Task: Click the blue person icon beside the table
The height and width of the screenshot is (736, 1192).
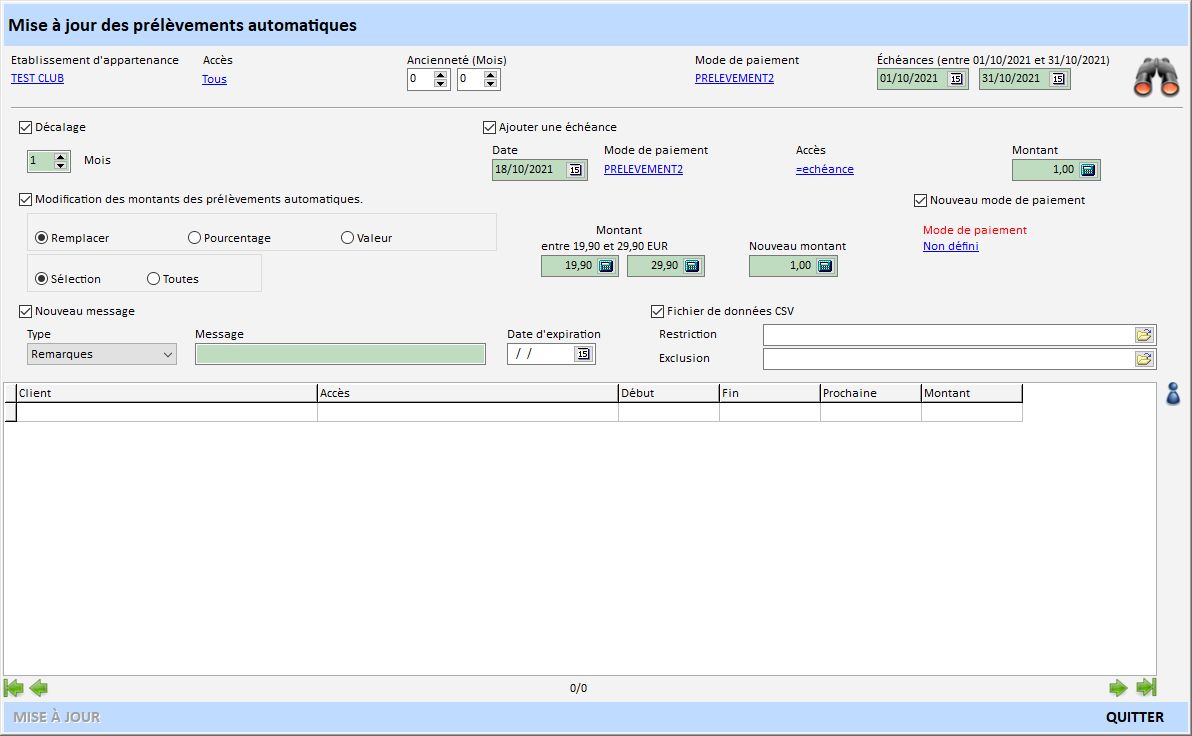Action: (1173, 394)
